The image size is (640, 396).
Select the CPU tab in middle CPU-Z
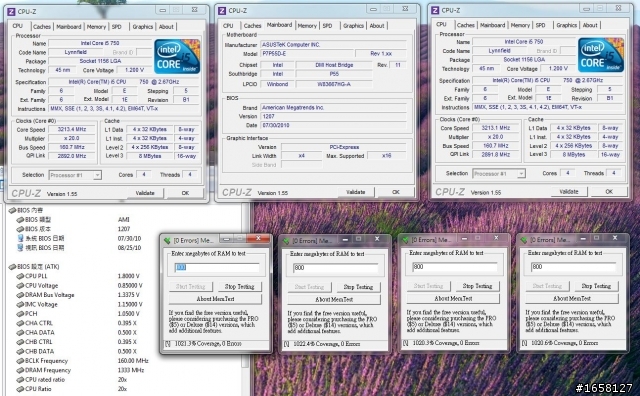[x=228, y=25]
